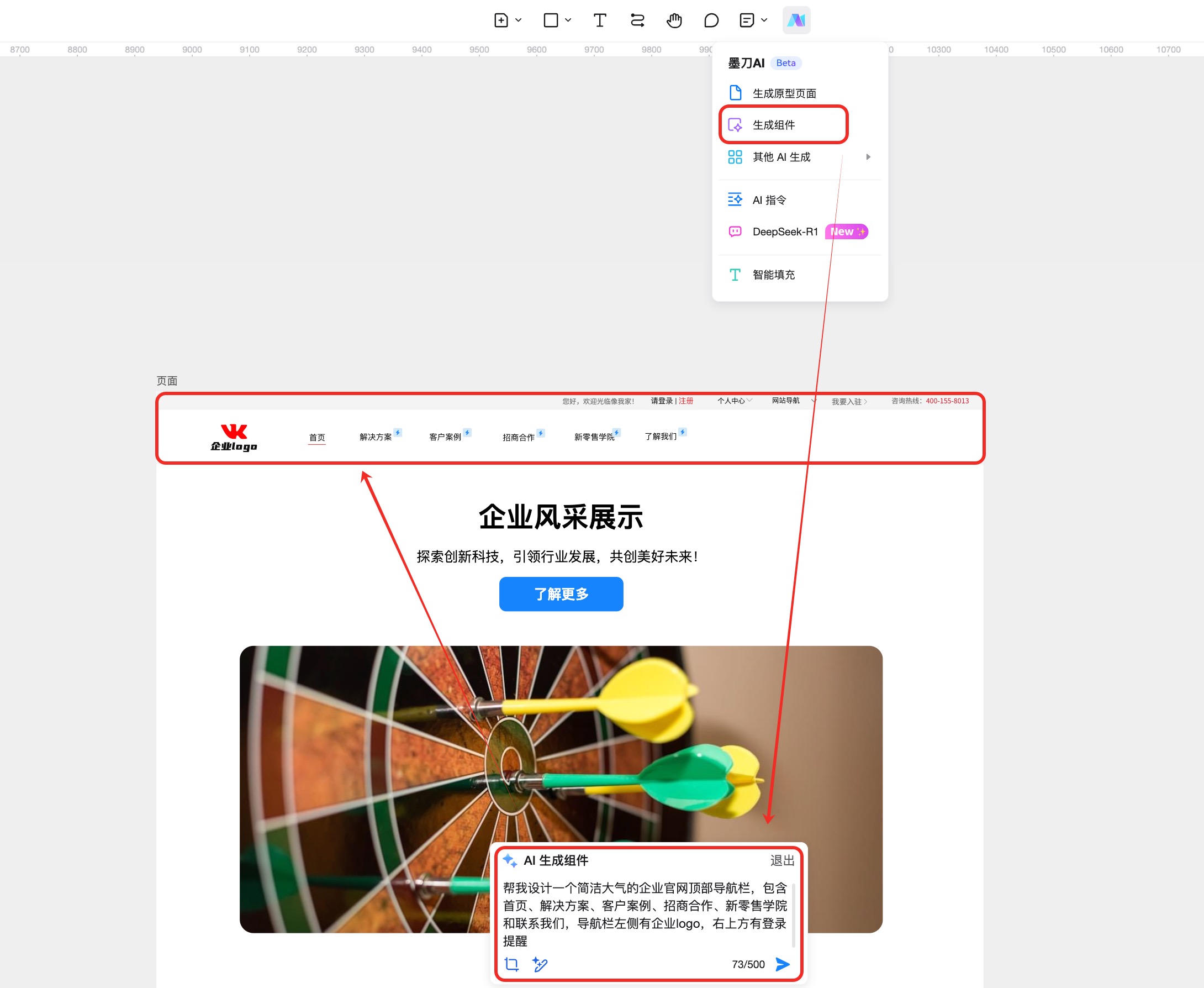Expand the shape tool dropdown arrow
The width and height of the screenshot is (1204, 988).
click(568, 20)
